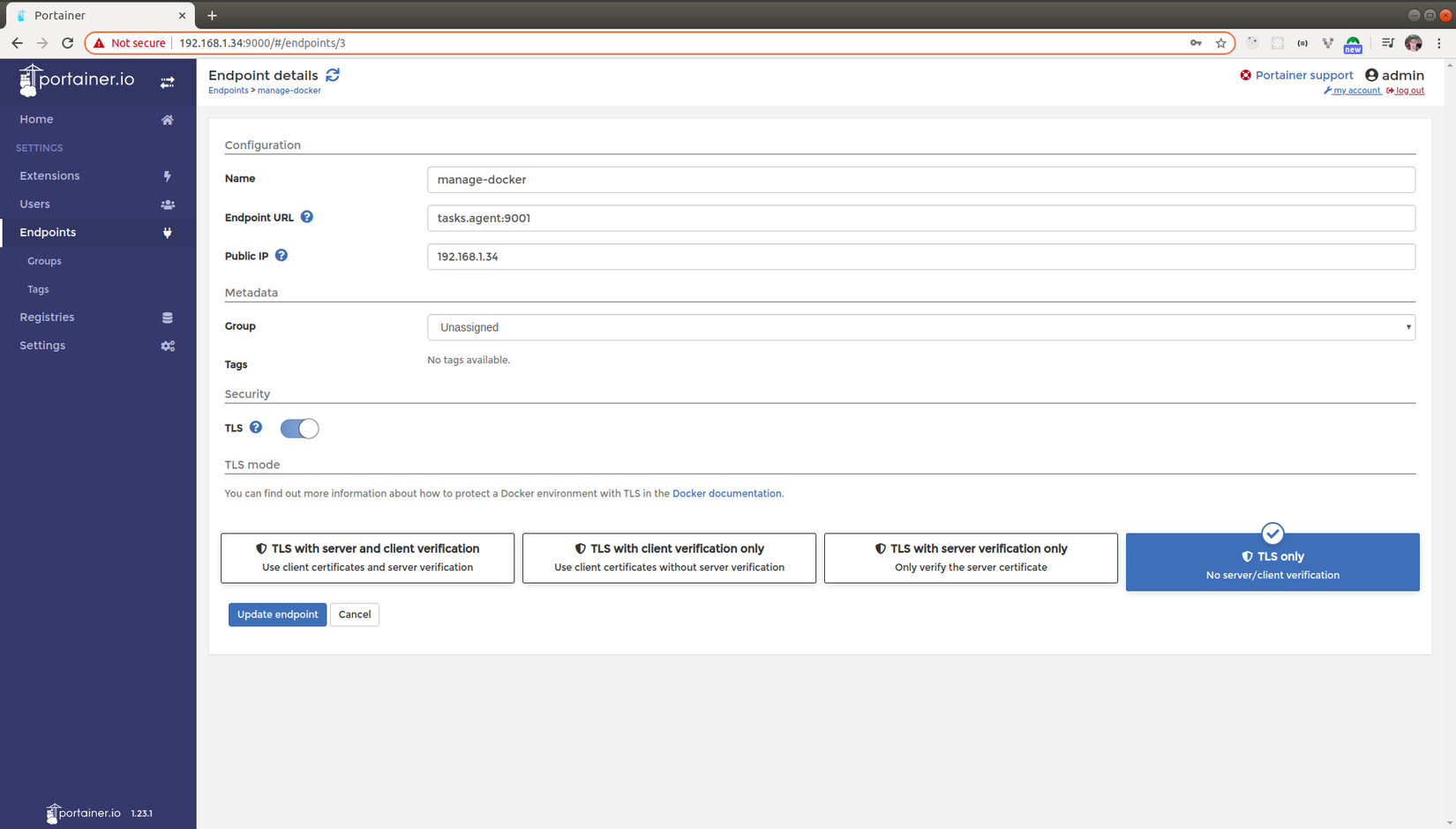Click the Extensions lightning bolt icon
Image resolution: width=1456 pixels, height=829 pixels.
(167, 176)
